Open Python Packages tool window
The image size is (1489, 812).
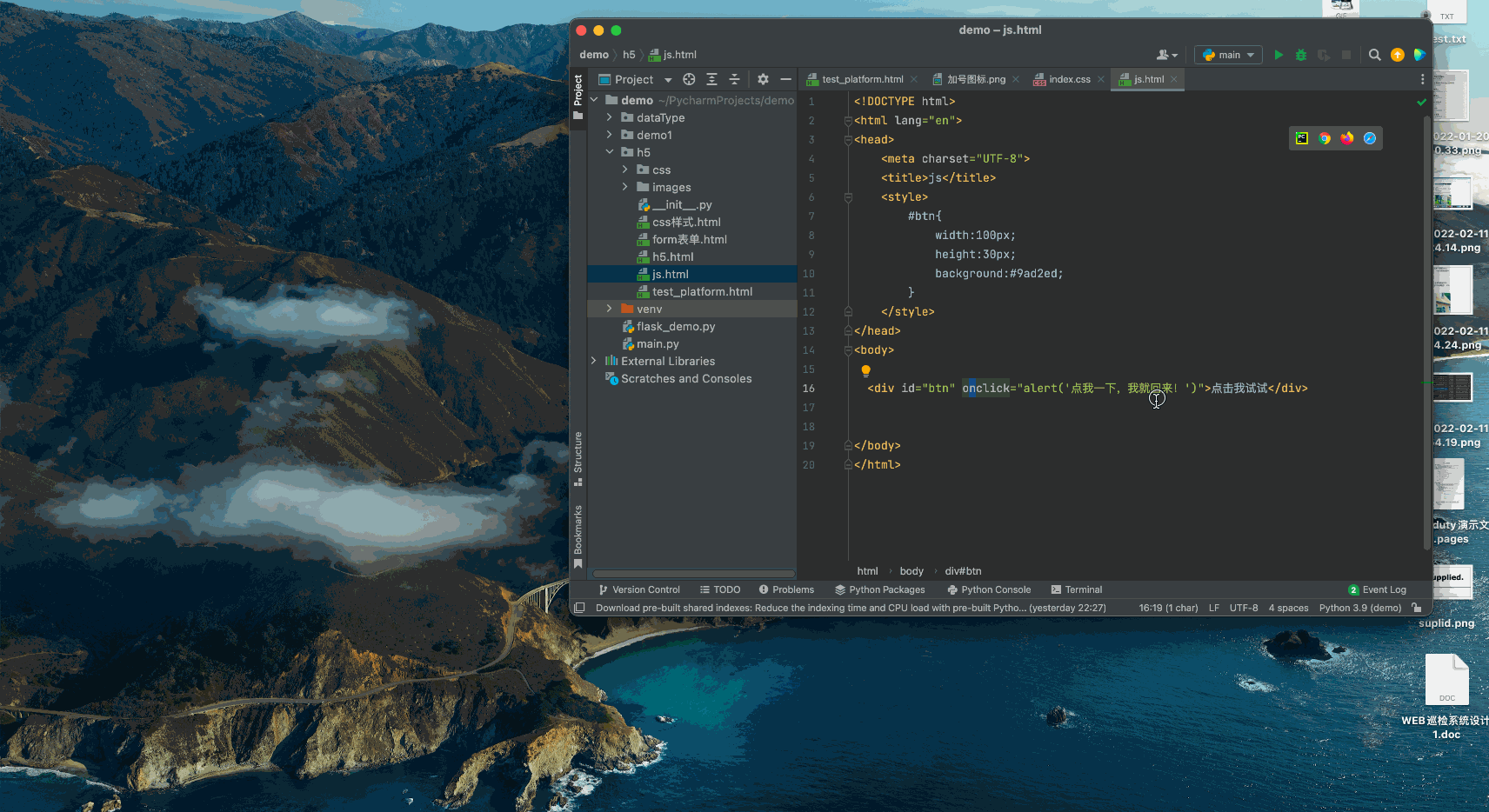(x=880, y=589)
